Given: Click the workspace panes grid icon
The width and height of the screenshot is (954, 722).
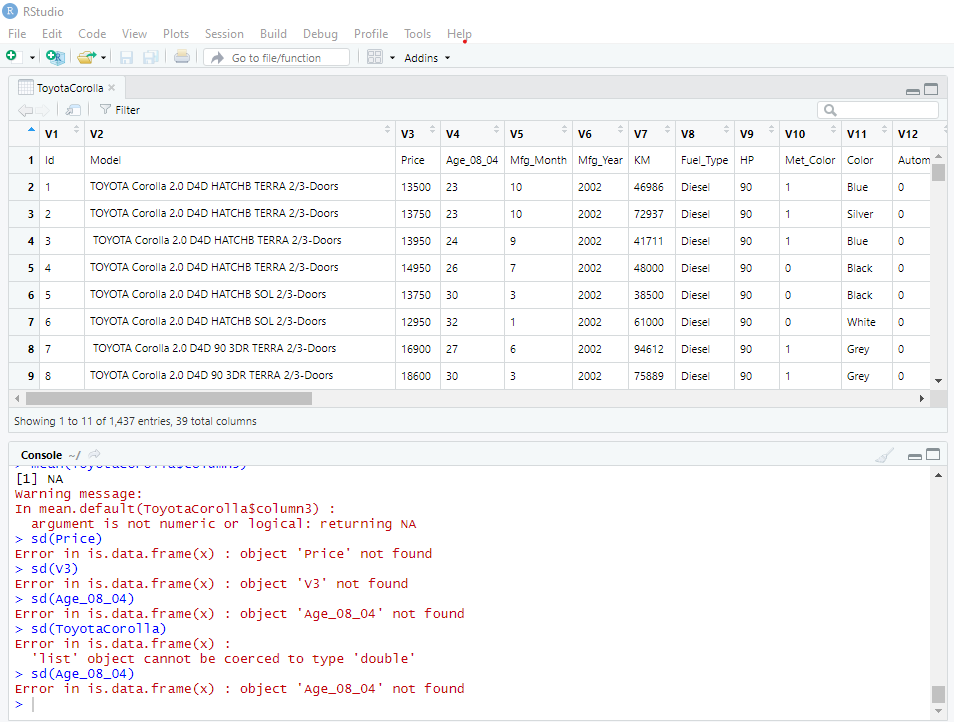Looking at the screenshot, I should point(375,57).
